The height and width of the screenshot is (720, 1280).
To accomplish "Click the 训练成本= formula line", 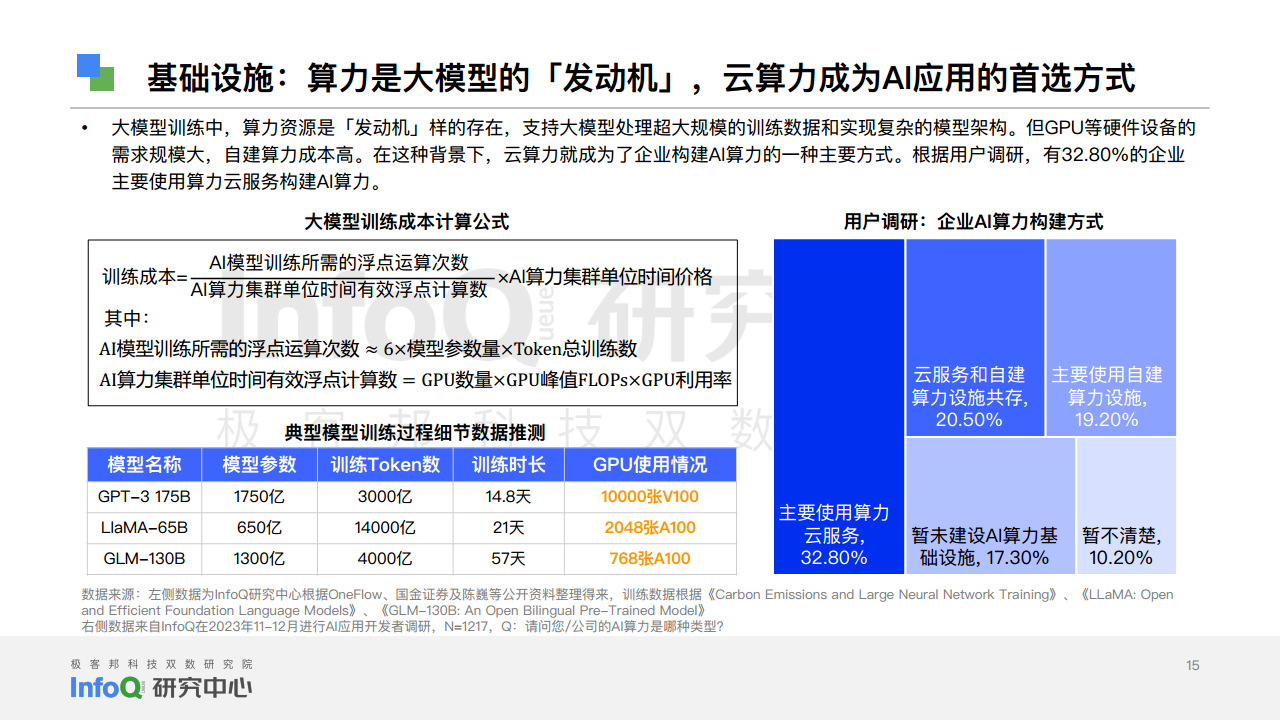I will tap(407, 276).
